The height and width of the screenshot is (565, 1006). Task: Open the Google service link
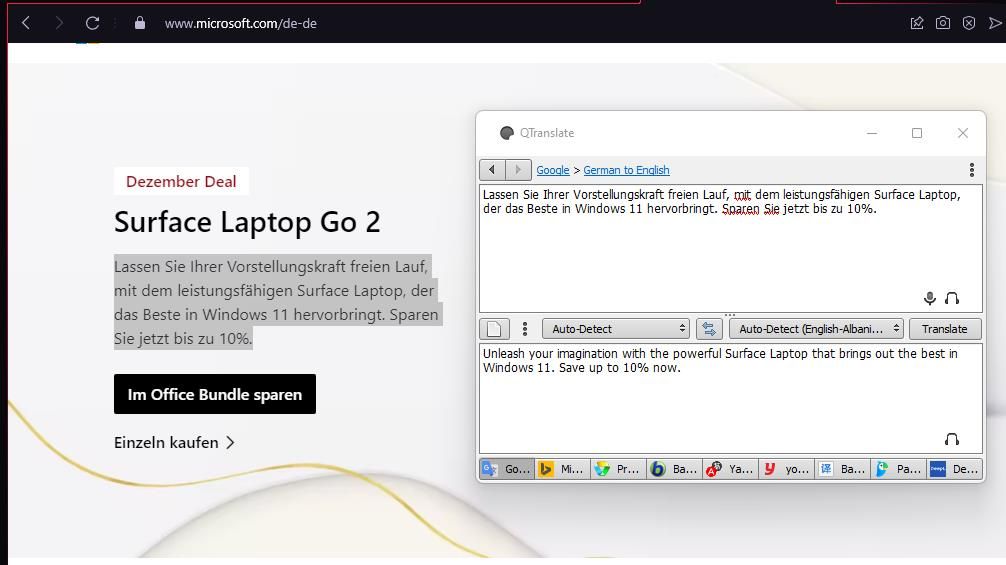pyautogui.click(x=553, y=170)
